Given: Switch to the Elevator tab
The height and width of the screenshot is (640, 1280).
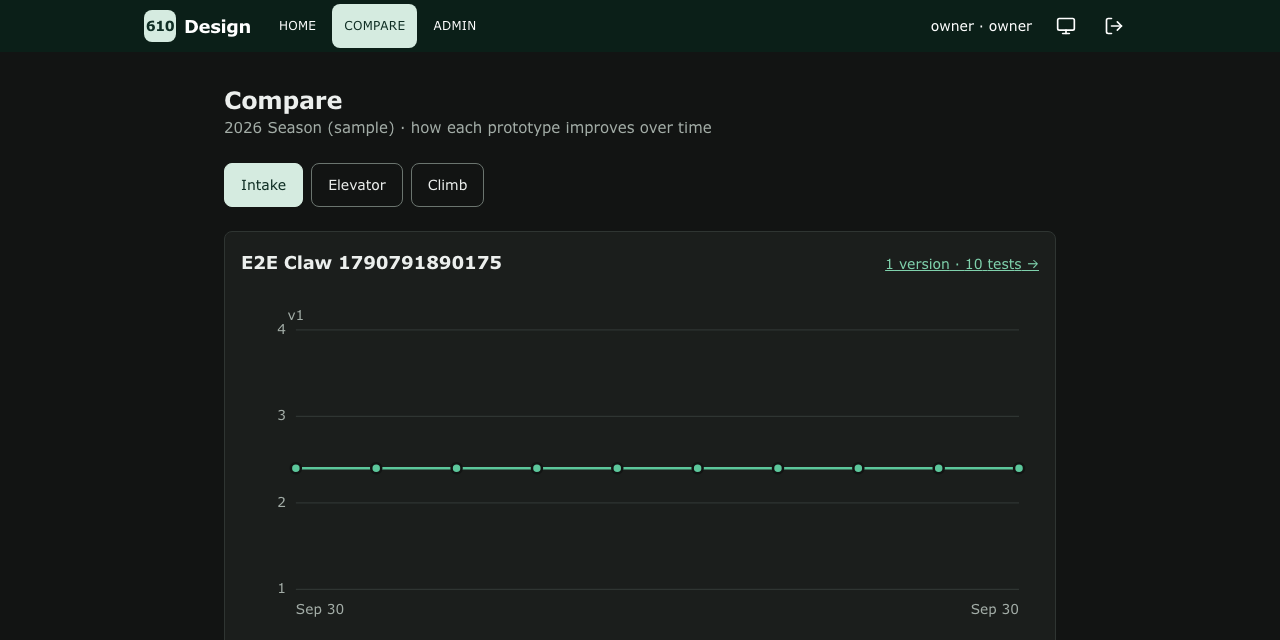Looking at the screenshot, I should tap(357, 185).
